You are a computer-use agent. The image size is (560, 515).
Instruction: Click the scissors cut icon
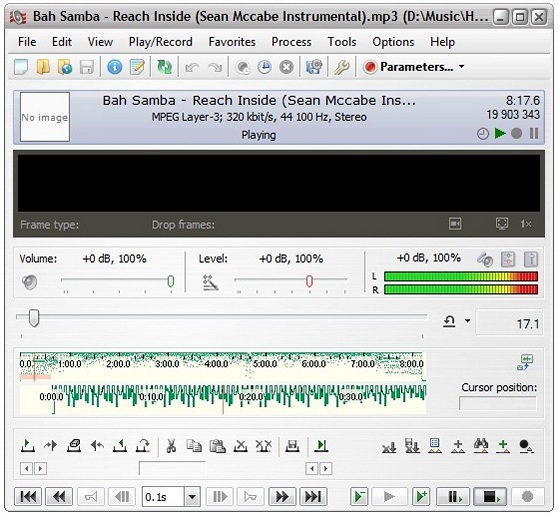coord(171,446)
